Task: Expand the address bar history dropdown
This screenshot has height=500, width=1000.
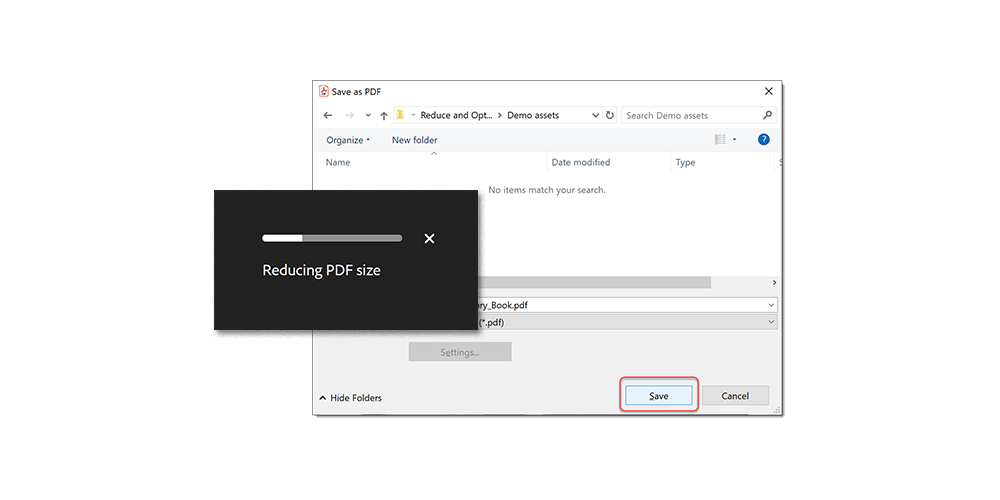Action: [x=596, y=115]
